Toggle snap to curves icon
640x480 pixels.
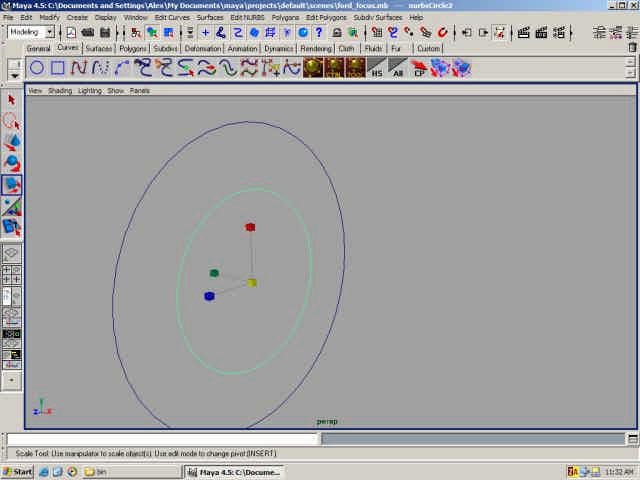tap(220, 32)
